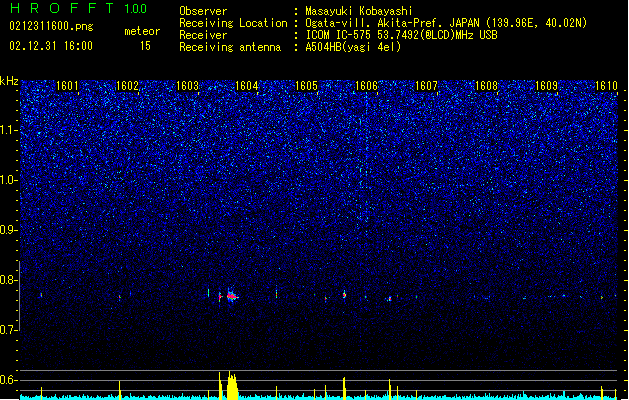Screen dimensions: 629x400
Task: Click the 'meteor' label
Action: point(142,31)
